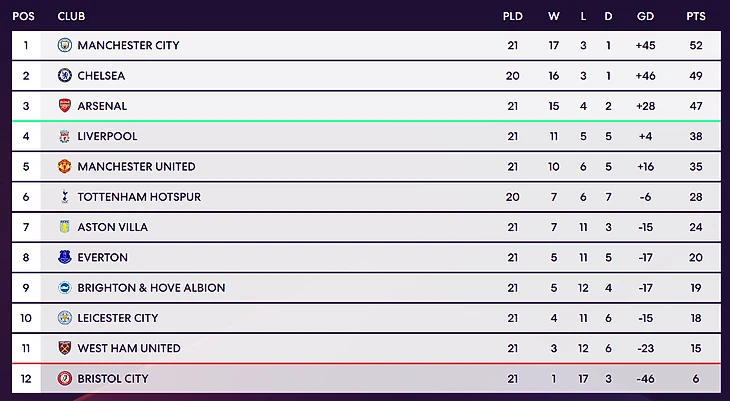The image size is (730, 401).
Task: Click the Aston Villa badge icon
Action: [65, 227]
